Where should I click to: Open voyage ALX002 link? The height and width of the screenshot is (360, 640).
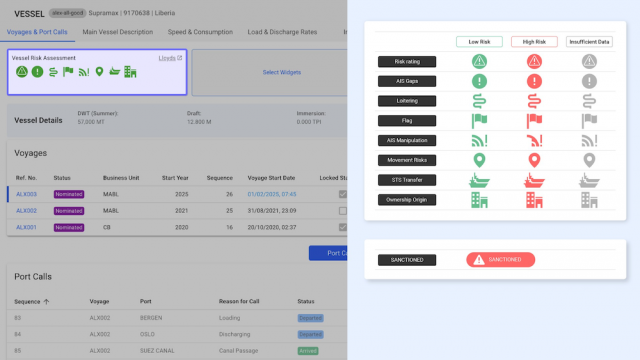27,211
